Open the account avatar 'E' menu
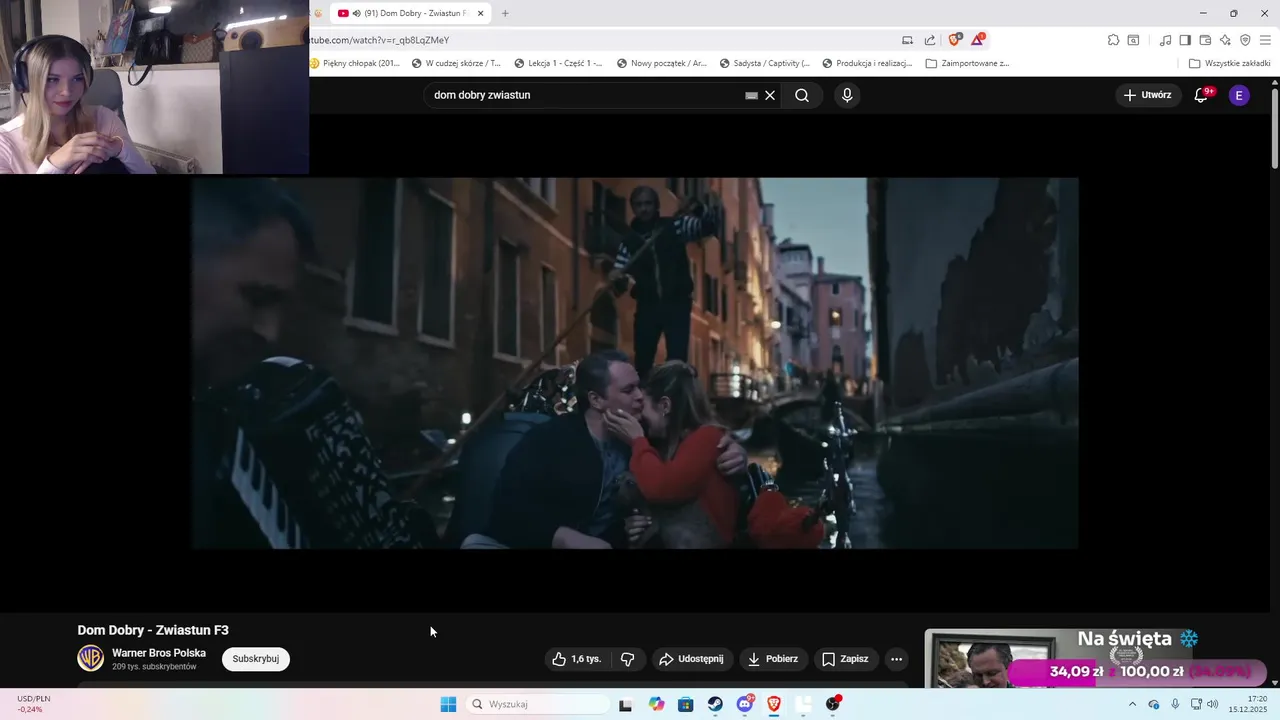The image size is (1280, 720). pos(1239,95)
